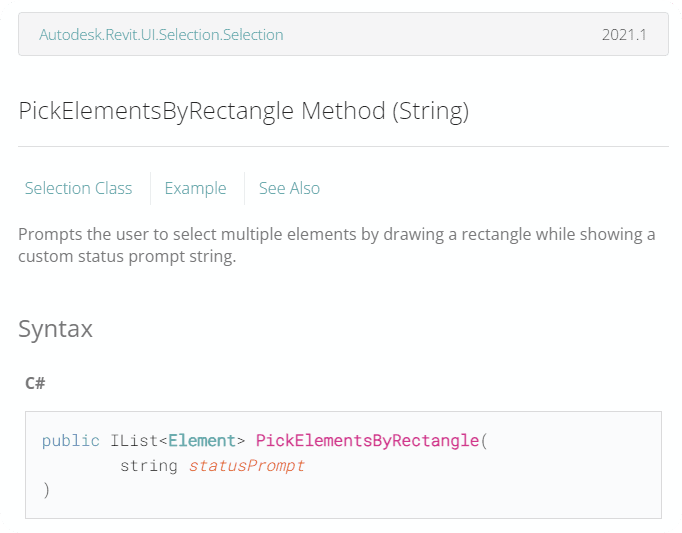682x533 pixels.
Task: Click the separator between Selection Class and Example
Action: coord(150,188)
